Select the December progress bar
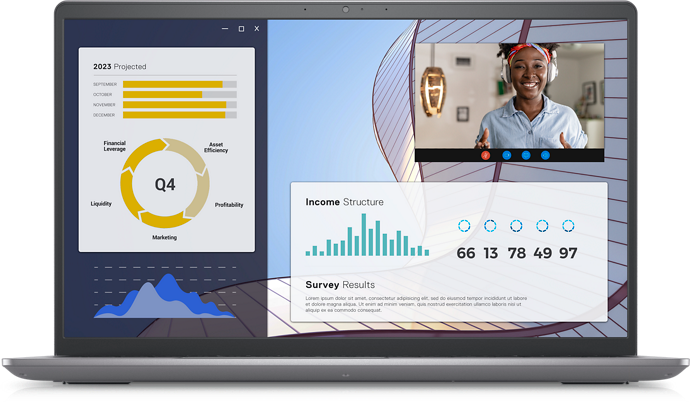 (180, 115)
